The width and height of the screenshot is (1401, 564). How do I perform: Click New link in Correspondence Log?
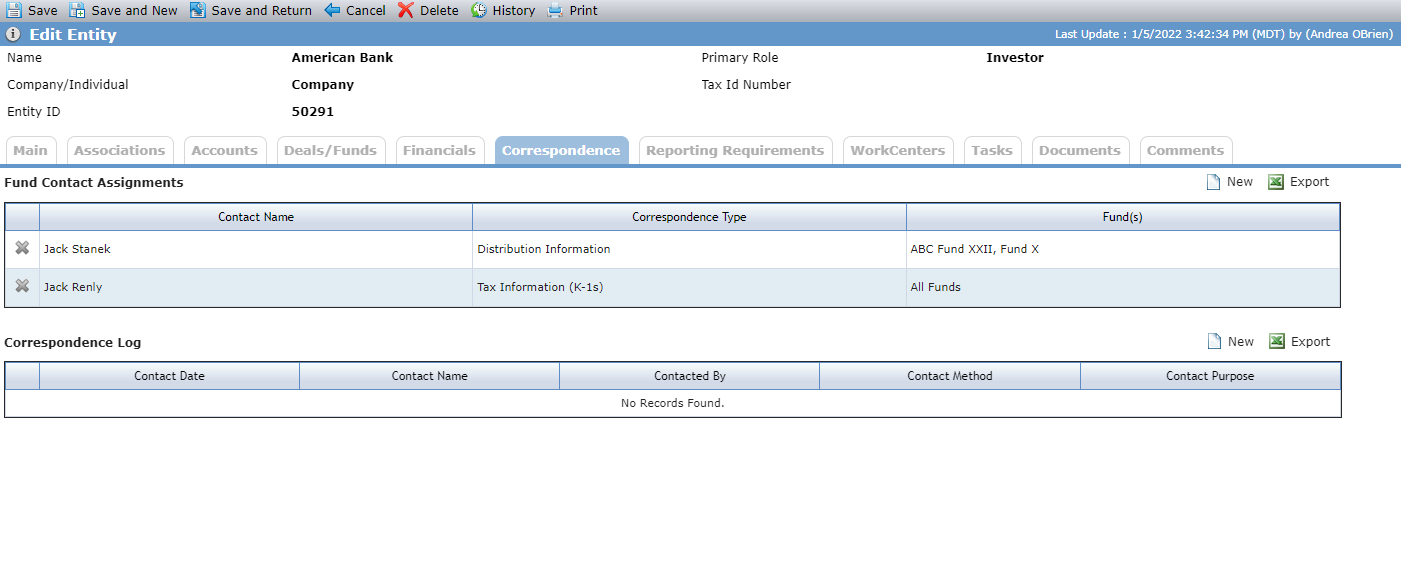[1241, 341]
